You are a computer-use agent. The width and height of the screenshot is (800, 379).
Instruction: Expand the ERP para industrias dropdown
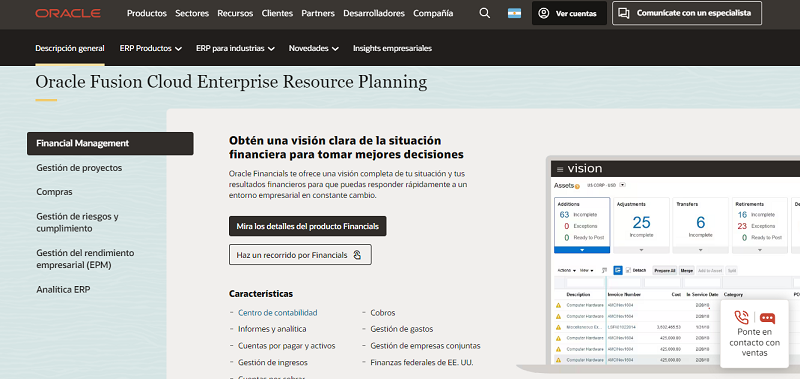point(235,48)
